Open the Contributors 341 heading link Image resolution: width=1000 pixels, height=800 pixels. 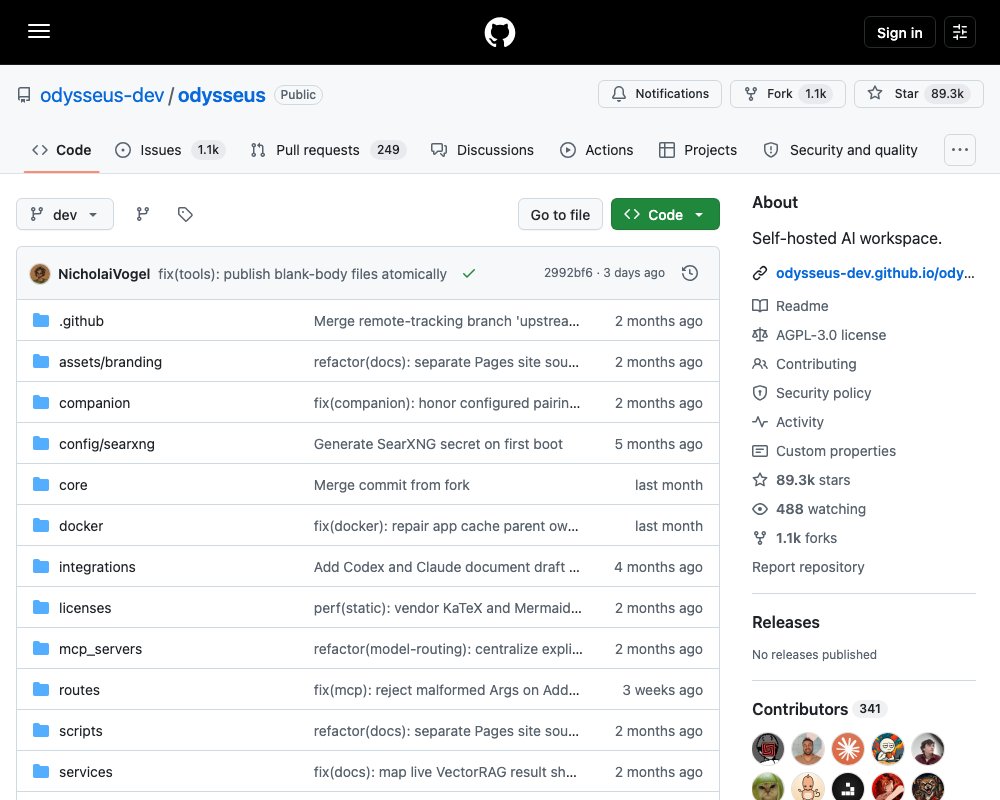point(819,709)
